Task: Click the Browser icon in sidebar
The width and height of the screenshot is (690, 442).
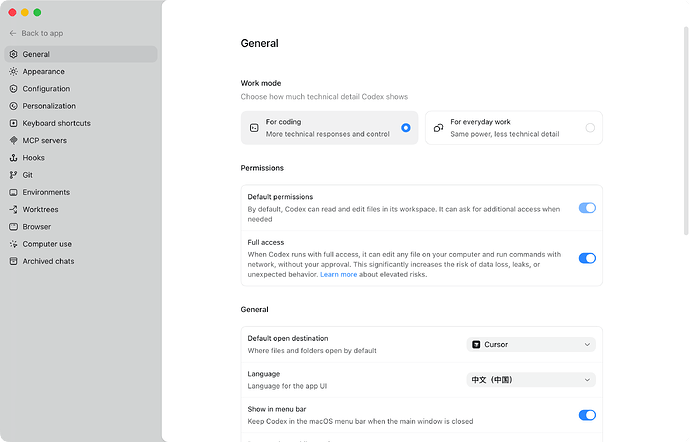Action: point(14,227)
